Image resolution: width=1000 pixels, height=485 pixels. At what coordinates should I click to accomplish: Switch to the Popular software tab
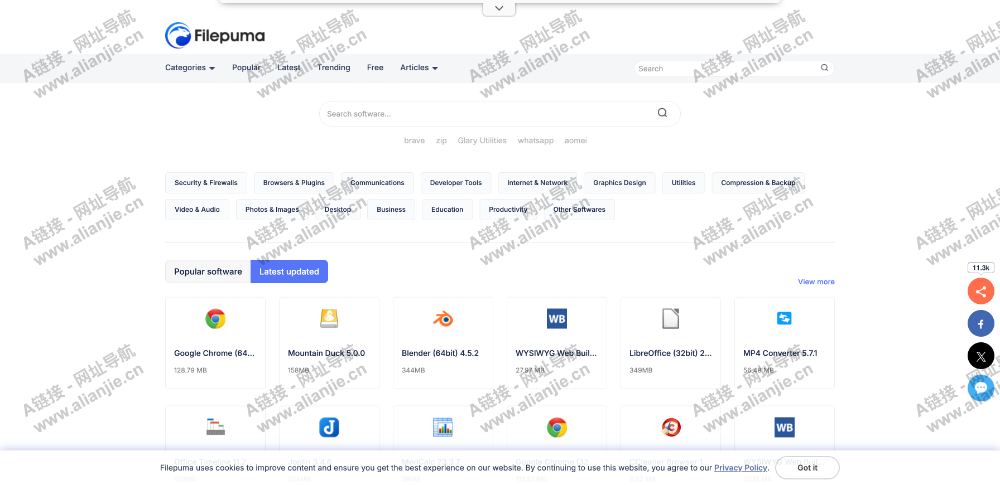(x=208, y=271)
